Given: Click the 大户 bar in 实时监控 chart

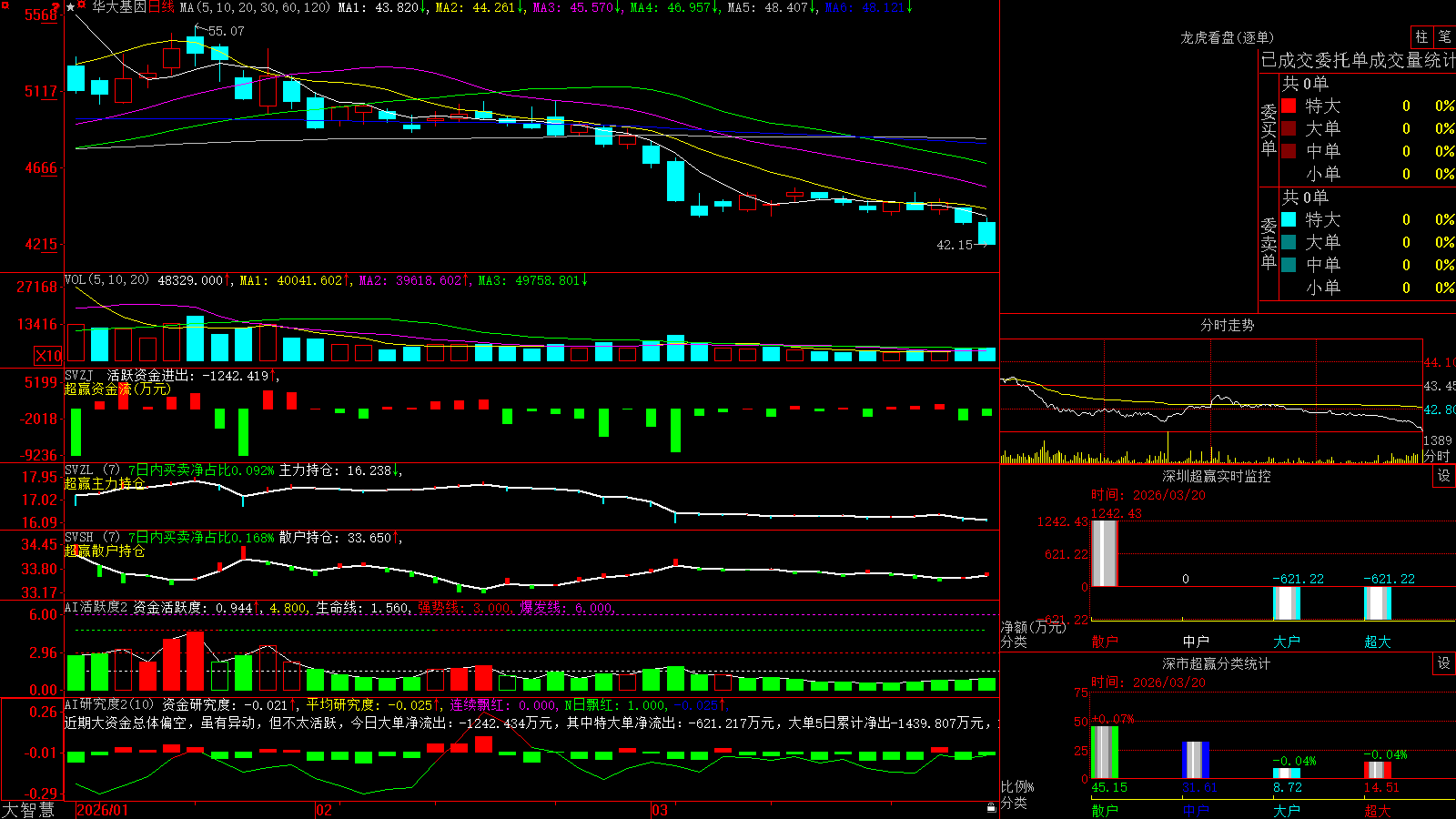Looking at the screenshot, I should [1287, 603].
